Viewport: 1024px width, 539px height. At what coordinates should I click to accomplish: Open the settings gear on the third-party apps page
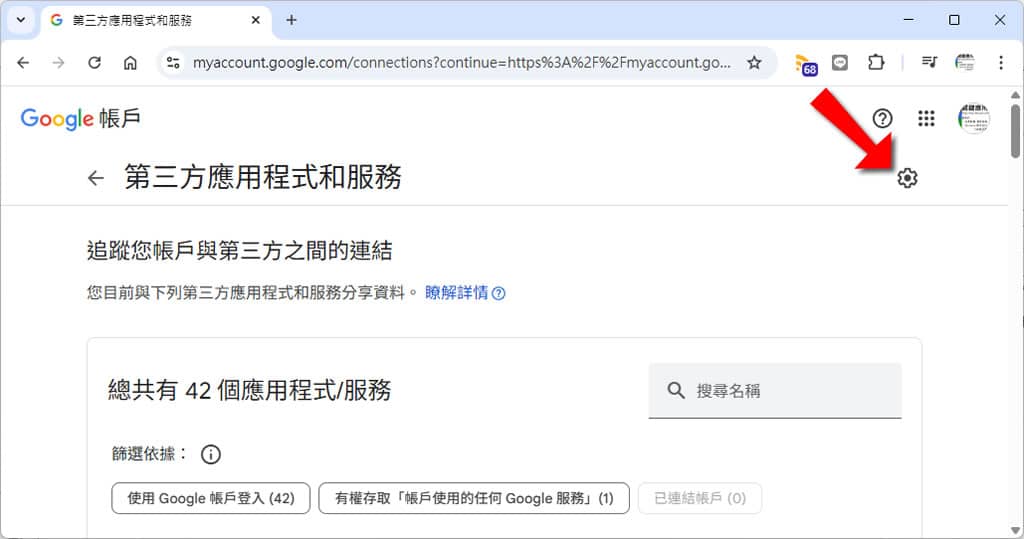[x=907, y=178]
